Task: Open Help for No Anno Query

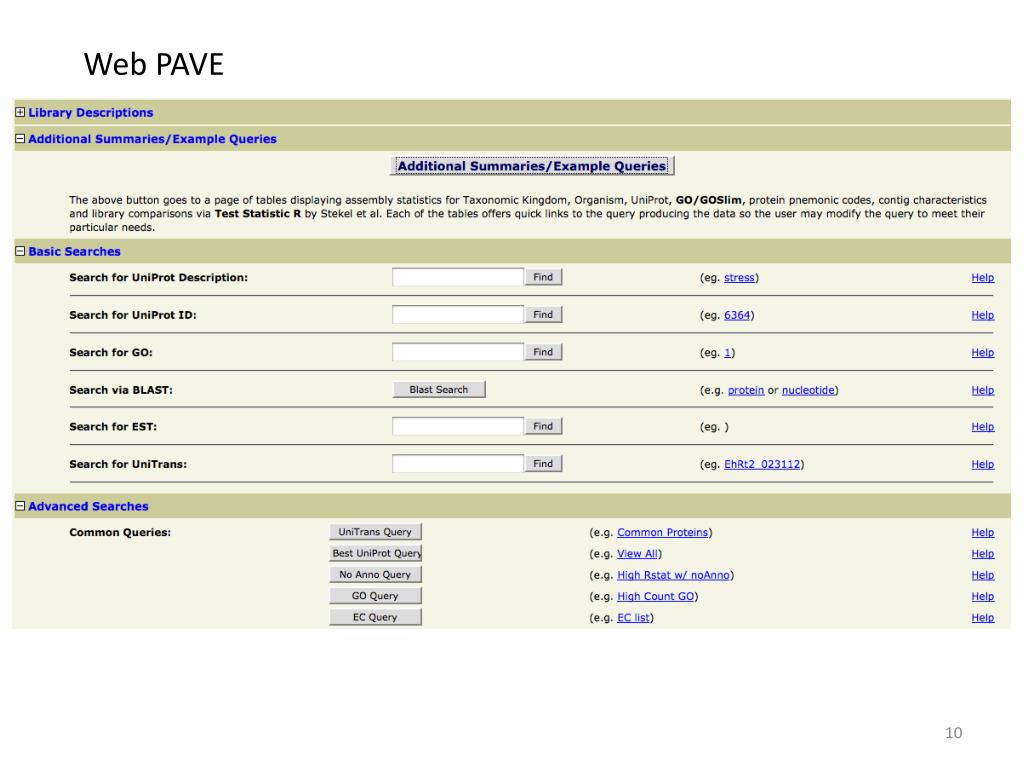Action: pos(982,575)
